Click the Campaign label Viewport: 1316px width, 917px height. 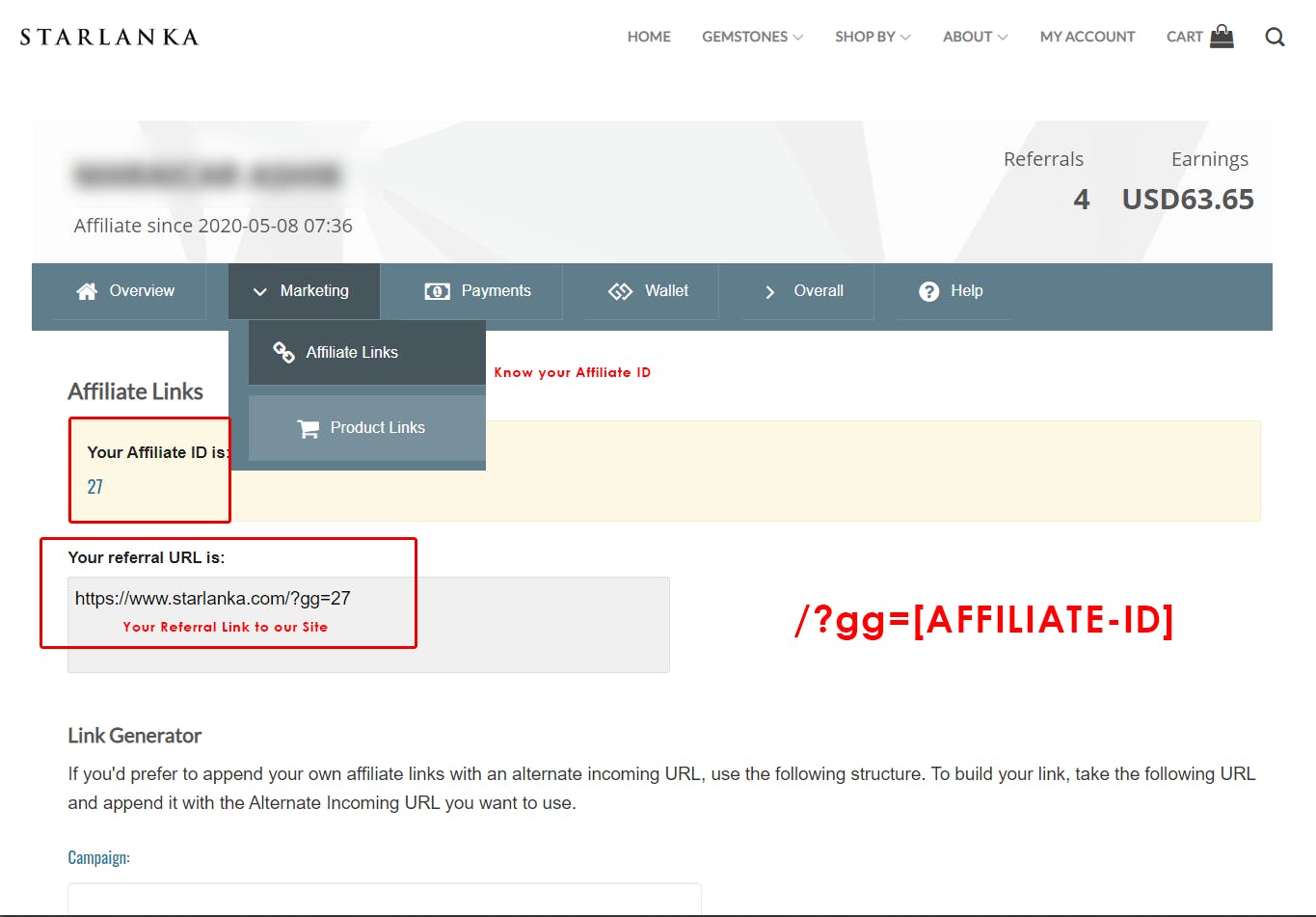[x=98, y=857]
